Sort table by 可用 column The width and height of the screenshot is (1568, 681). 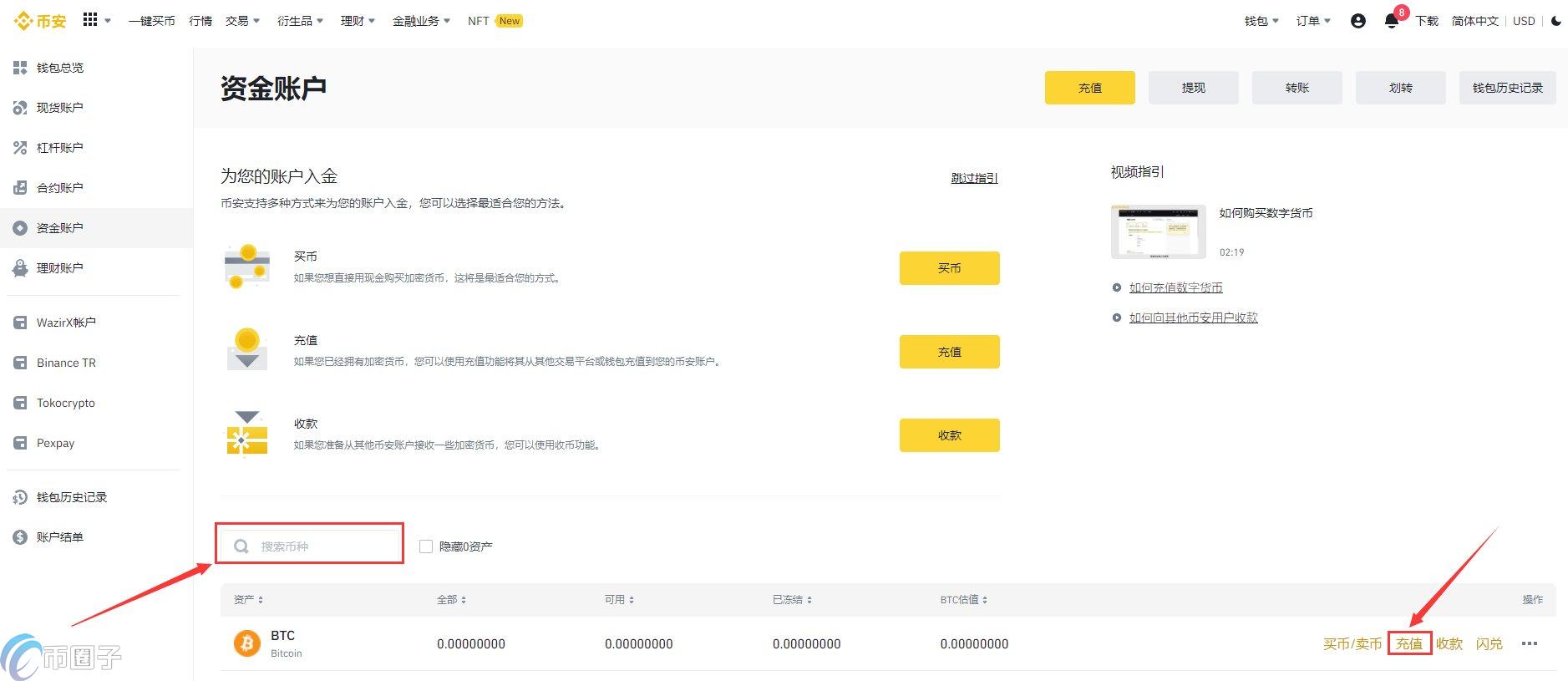(x=620, y=600)
